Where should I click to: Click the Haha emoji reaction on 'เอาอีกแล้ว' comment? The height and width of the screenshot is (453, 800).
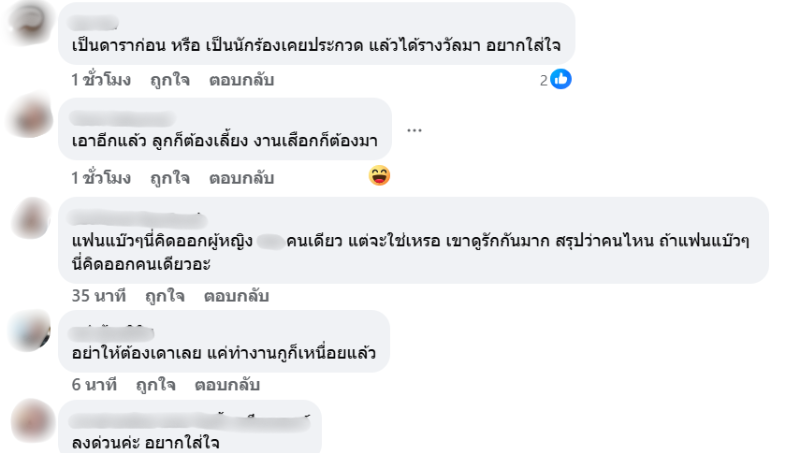click(x=379, y=177)
